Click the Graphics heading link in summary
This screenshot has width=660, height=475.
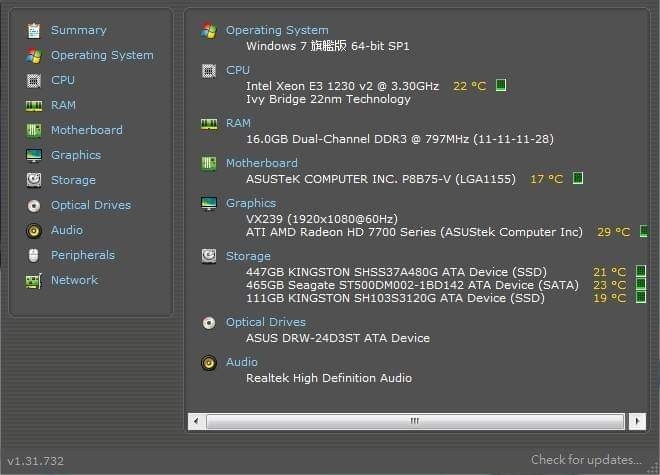coord(251,203)
